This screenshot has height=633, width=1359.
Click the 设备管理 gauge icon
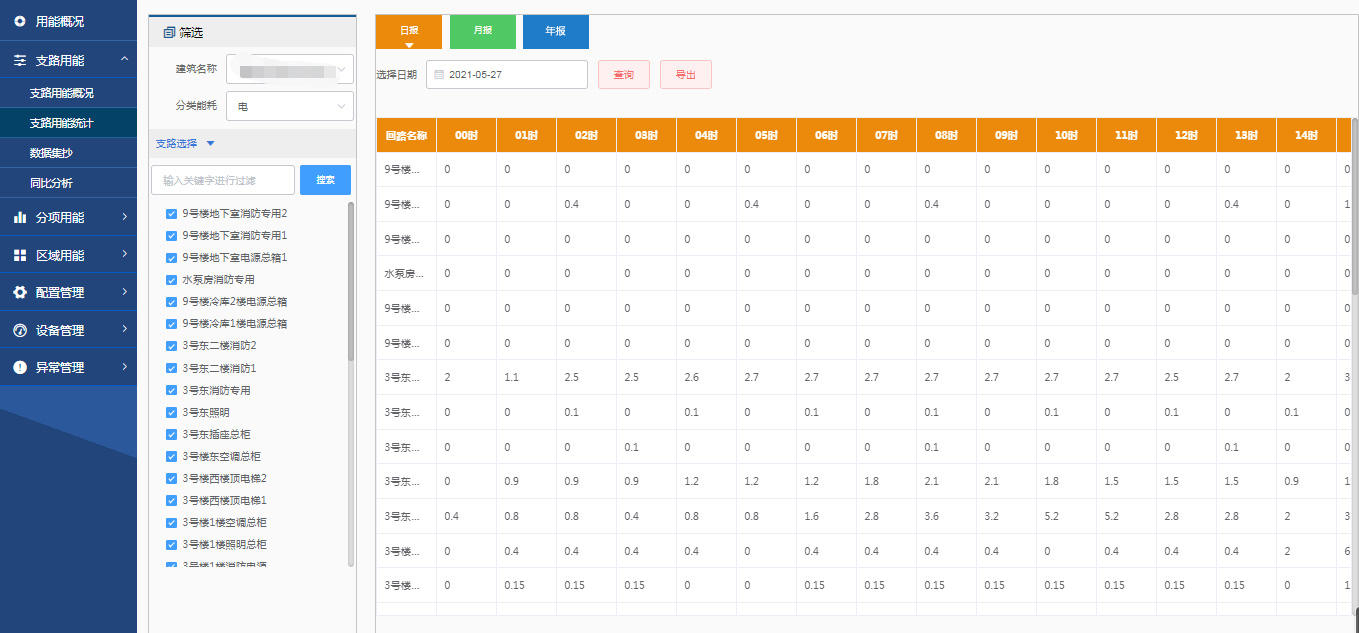click(20, 330)
